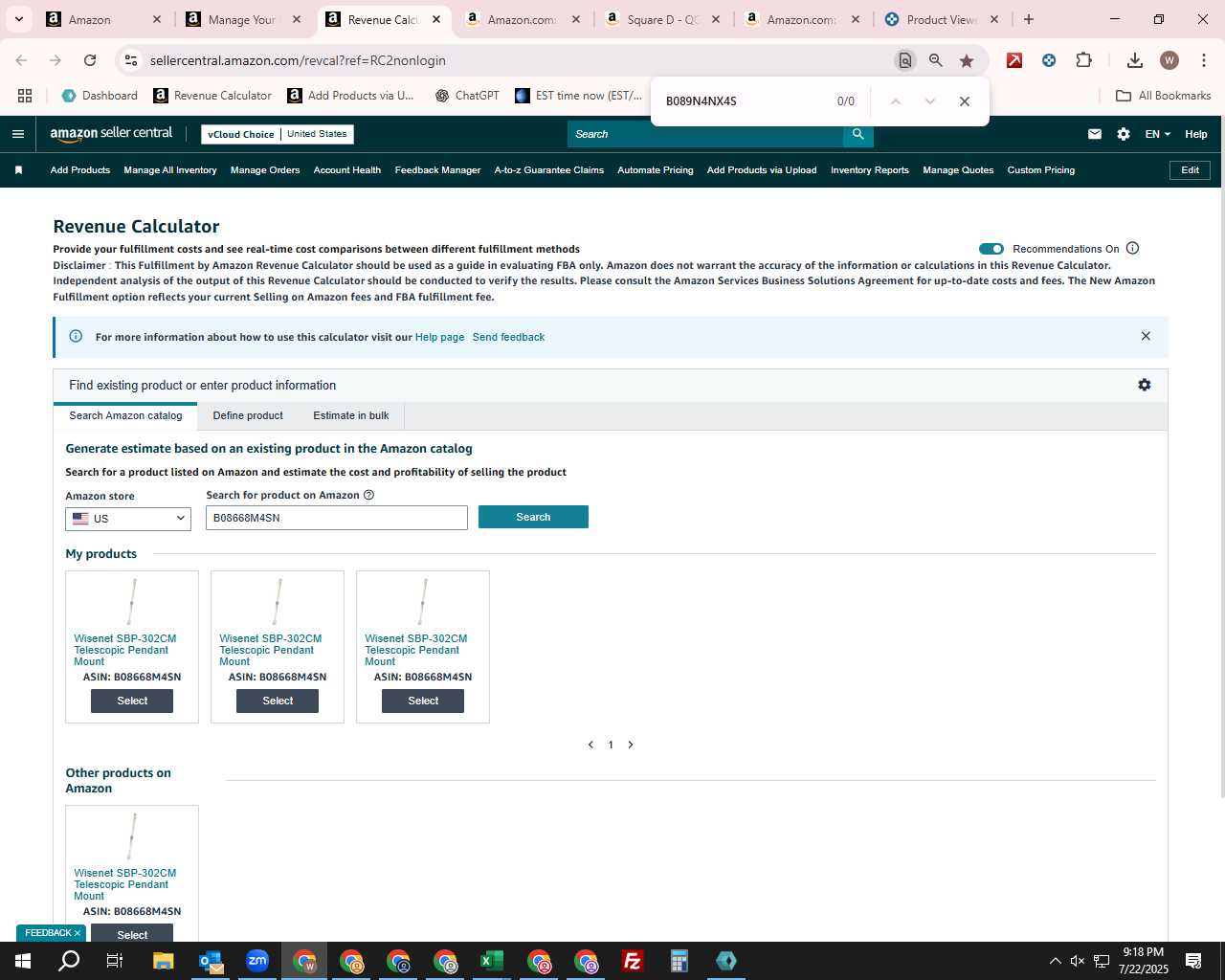Click the teal Search button
This screenshot has height=980, width=1225.
[x=533, y=517]
